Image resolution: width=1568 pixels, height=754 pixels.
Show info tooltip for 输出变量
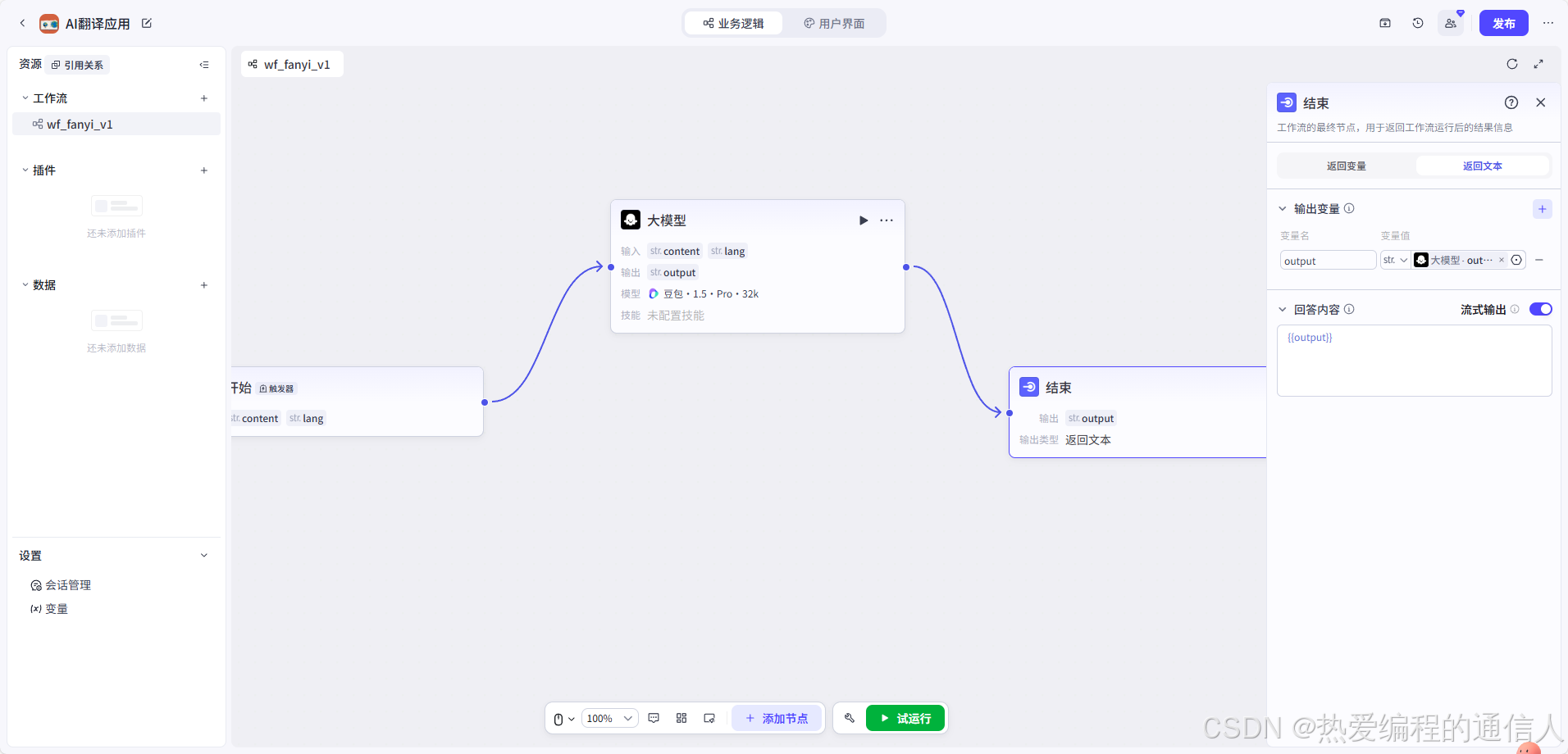[x=1349, y=208]
